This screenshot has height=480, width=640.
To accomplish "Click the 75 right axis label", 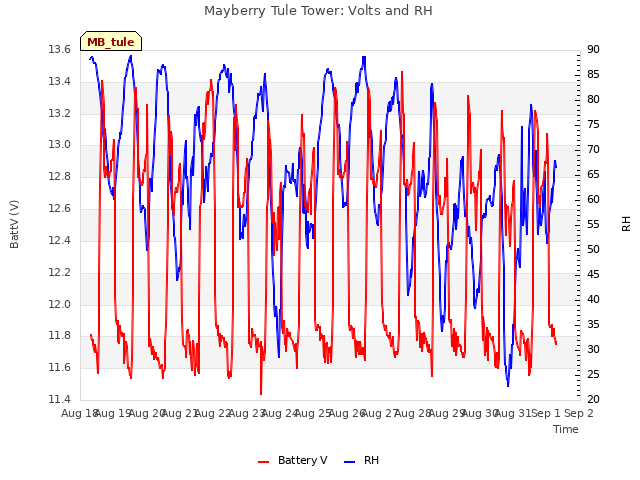I will pos(593,124).
